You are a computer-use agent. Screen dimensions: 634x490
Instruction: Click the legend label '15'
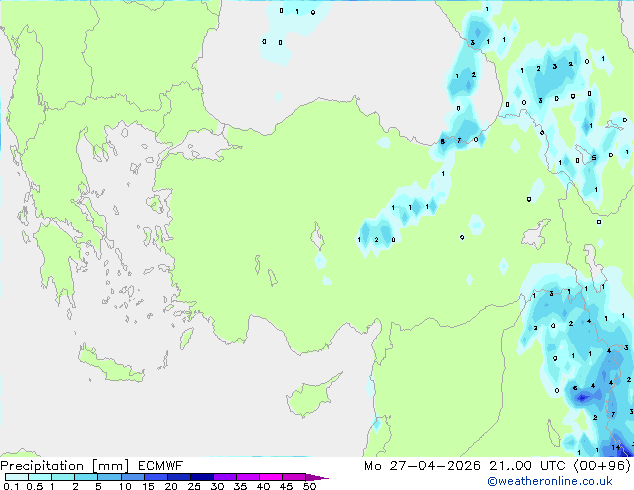point(148,486)
